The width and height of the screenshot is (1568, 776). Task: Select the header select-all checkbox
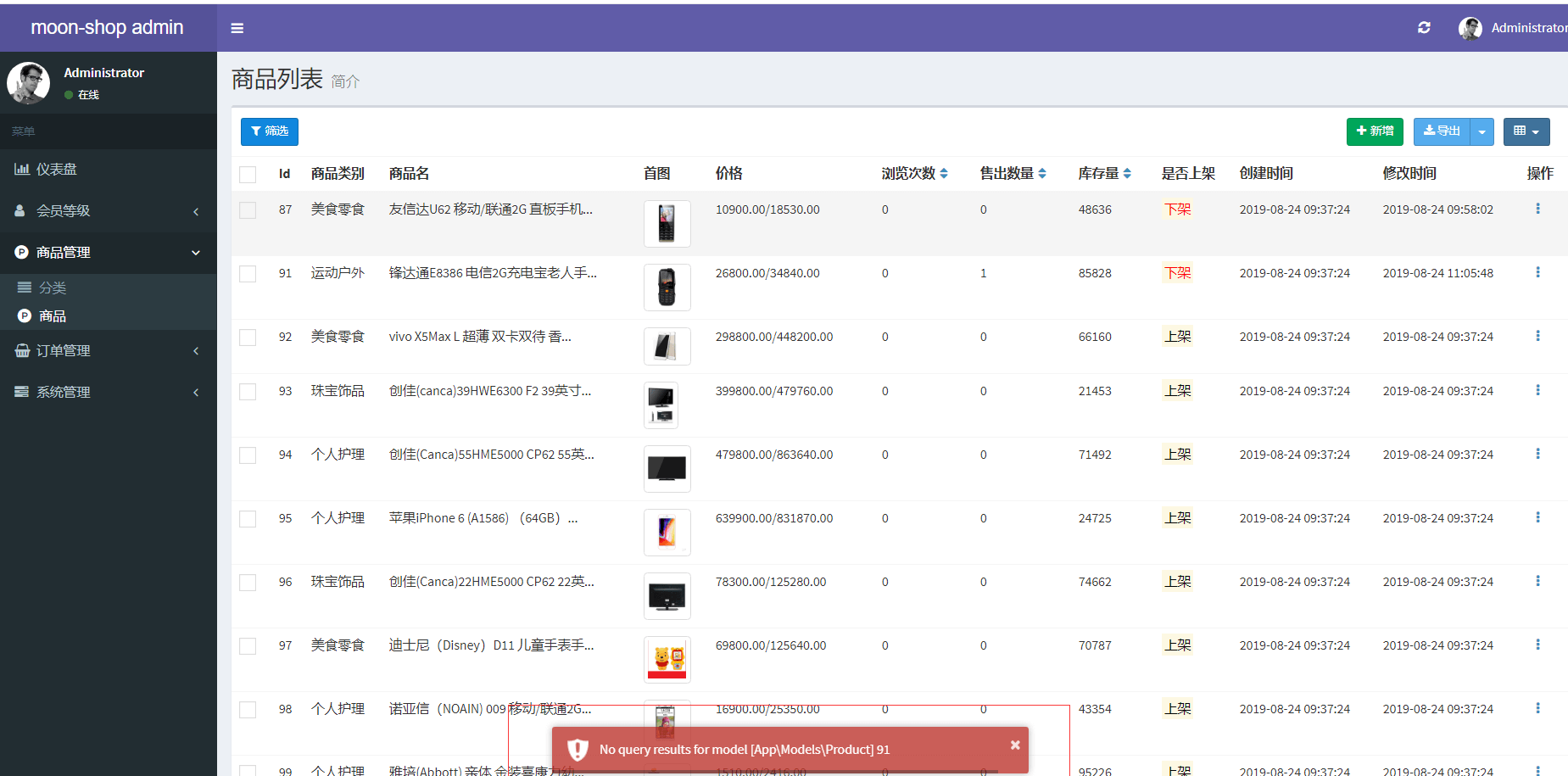(248, 175)
